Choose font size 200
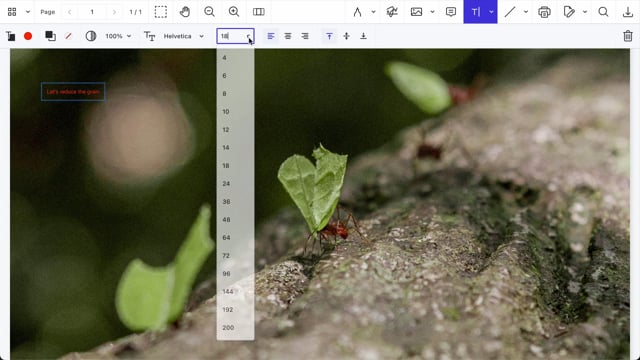 [x=235, y=327]
